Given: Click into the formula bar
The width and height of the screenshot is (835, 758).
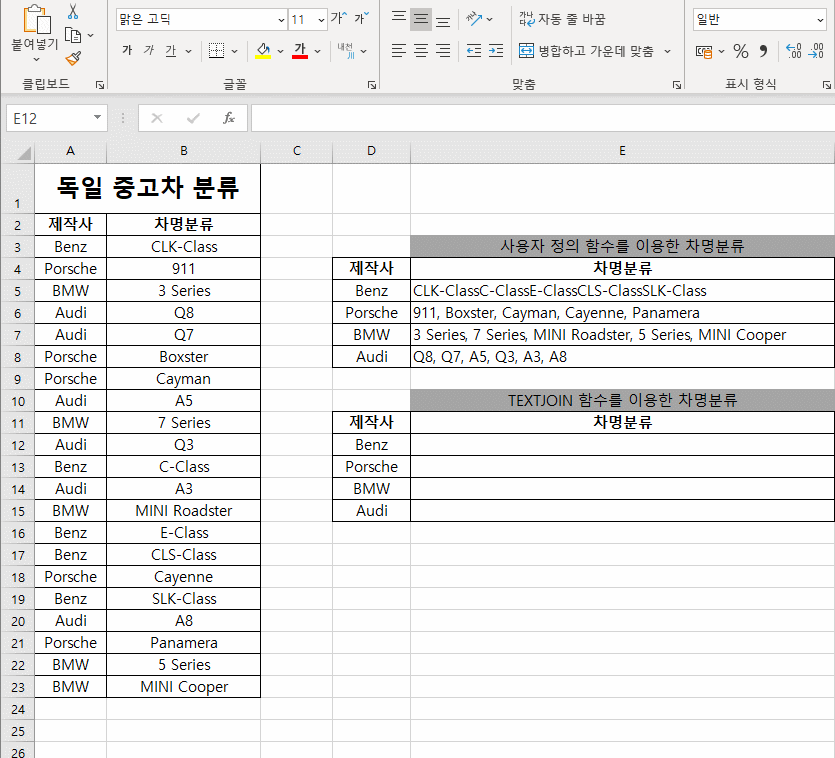Looking at the screenshot, I should tap(543, 118).
